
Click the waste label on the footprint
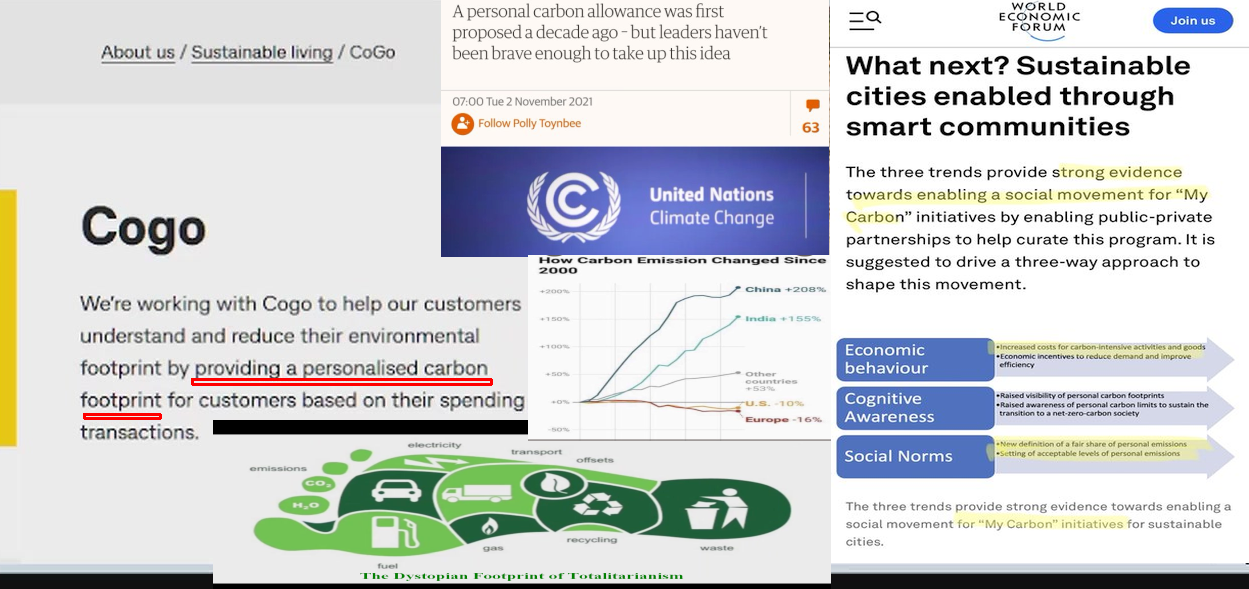717,548
